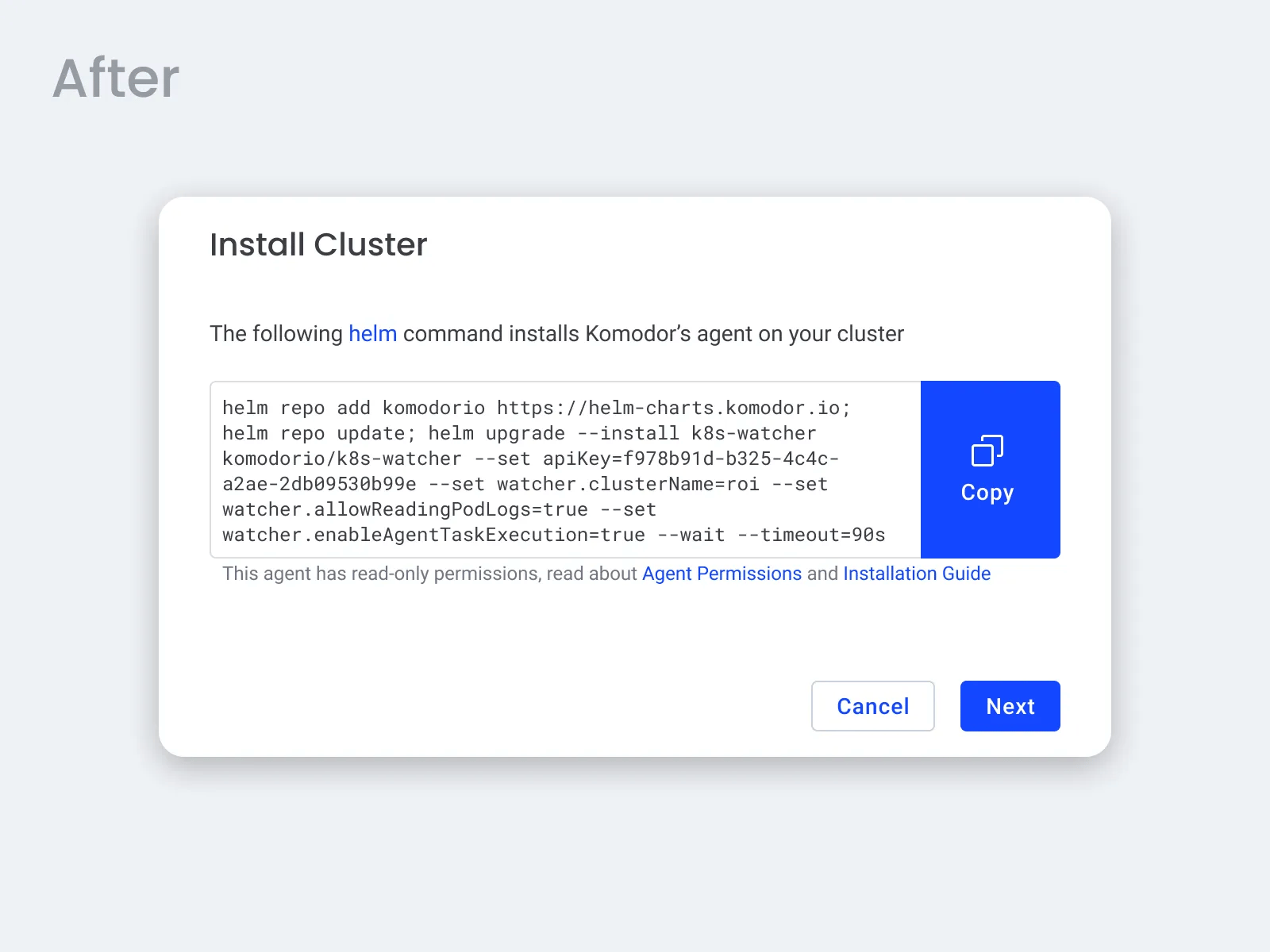This screenshot has width=1270, height=952.
Task: Click the 'After' label text
Action: [x=116, y=78]
